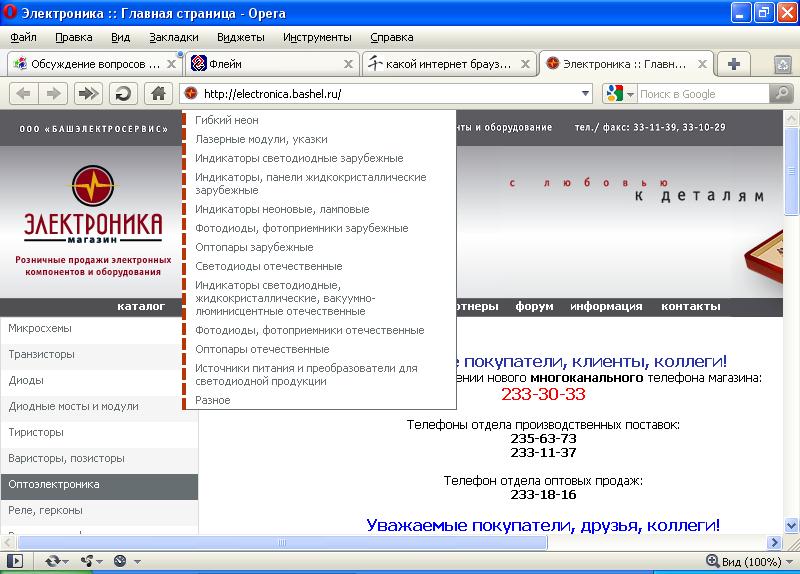Open the Opera Unite dropdown arrow in the status bar

tap(99, 562)
